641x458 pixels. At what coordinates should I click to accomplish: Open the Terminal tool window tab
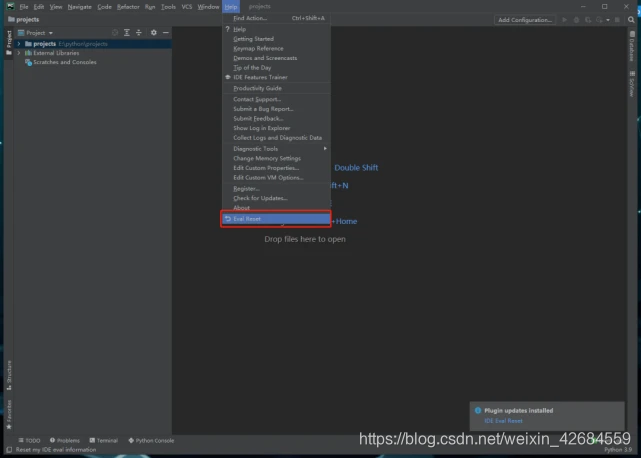coord(103,440)
